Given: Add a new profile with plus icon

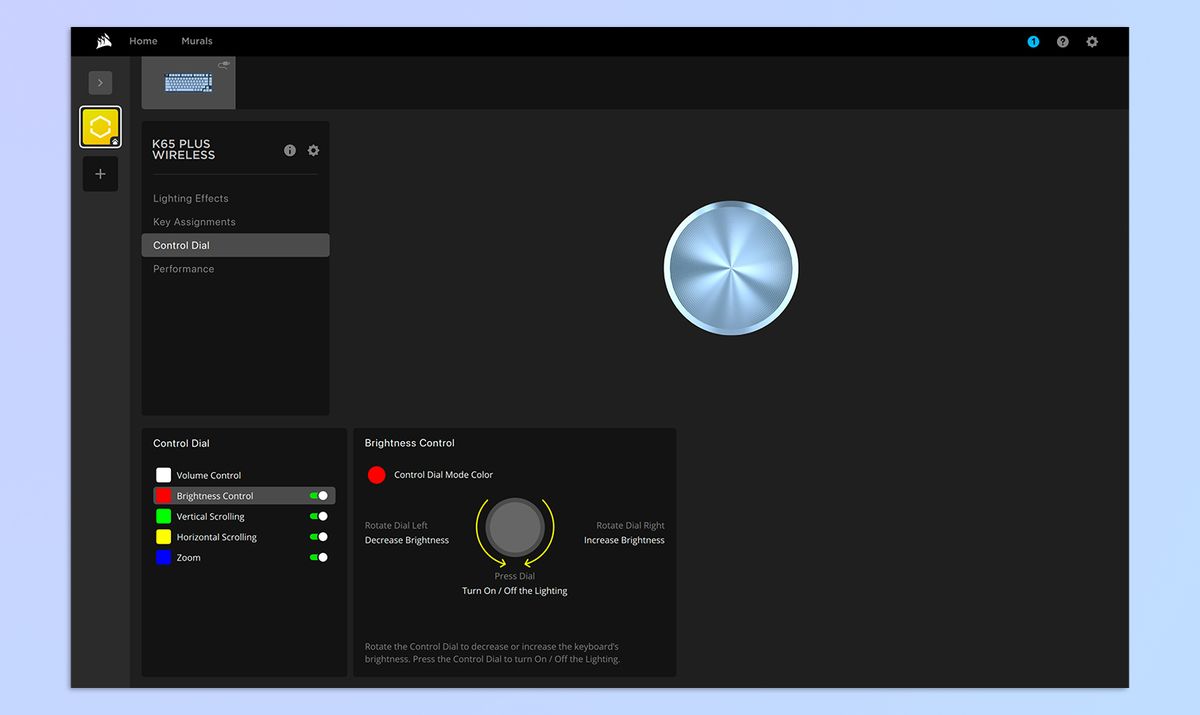Looking at the screenshot, I should (100, 174).
